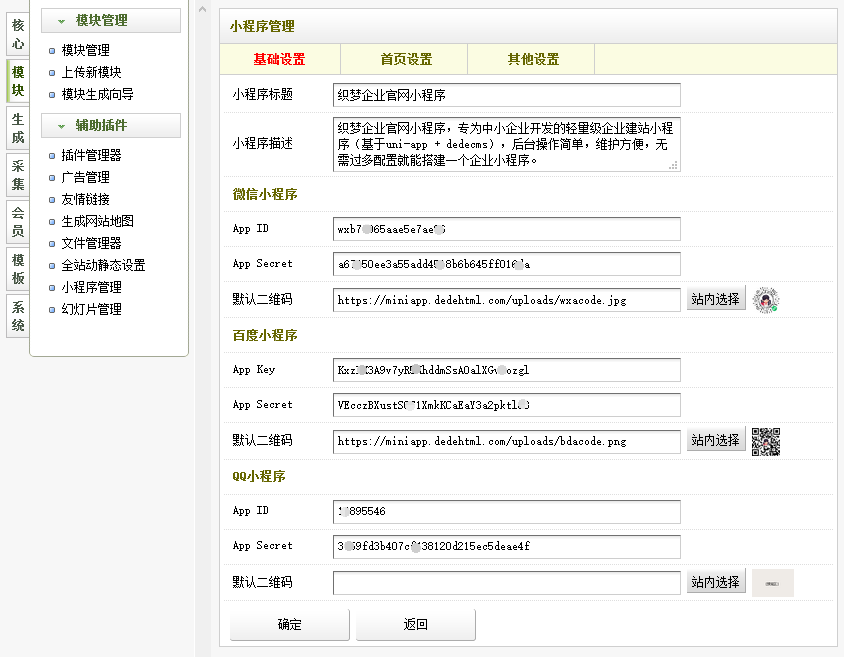The image size is (844, 657).
Task: Click the empty QQ 默认二维码 input field
Action: coord(506,582)
